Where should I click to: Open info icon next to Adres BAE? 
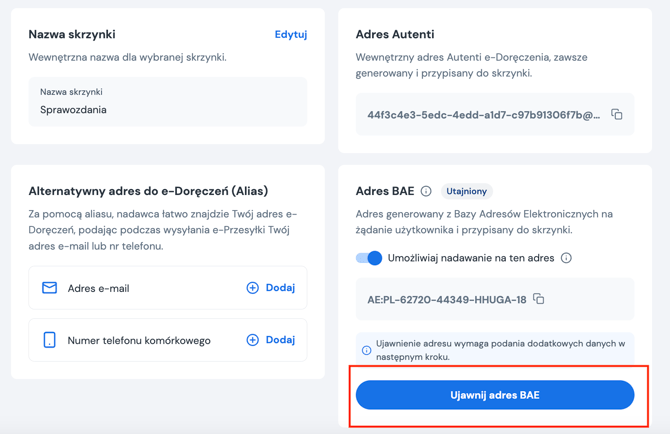pyautogui.click(x=426, y=191)
